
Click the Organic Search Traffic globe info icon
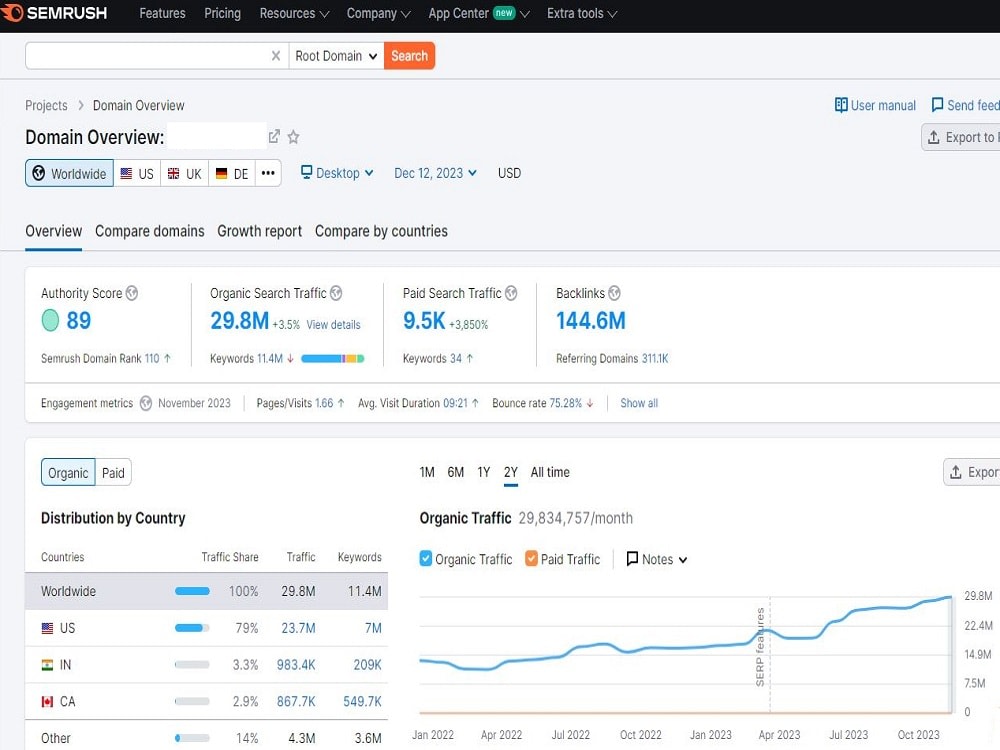pos(336,293)
